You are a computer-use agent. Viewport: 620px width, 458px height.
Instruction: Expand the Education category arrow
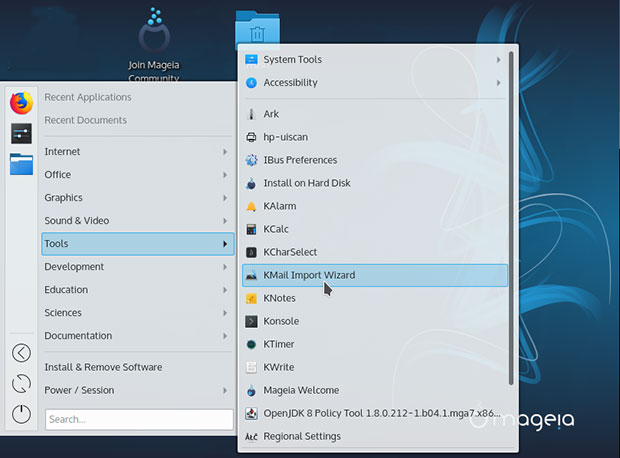click(225, 290)
